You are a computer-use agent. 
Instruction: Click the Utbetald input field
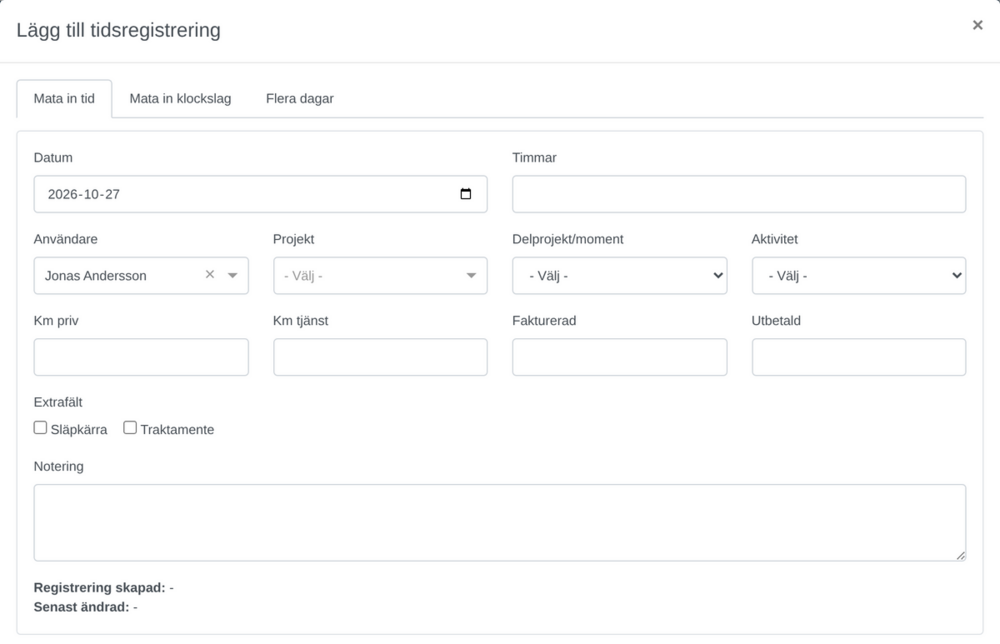point(858,357)
